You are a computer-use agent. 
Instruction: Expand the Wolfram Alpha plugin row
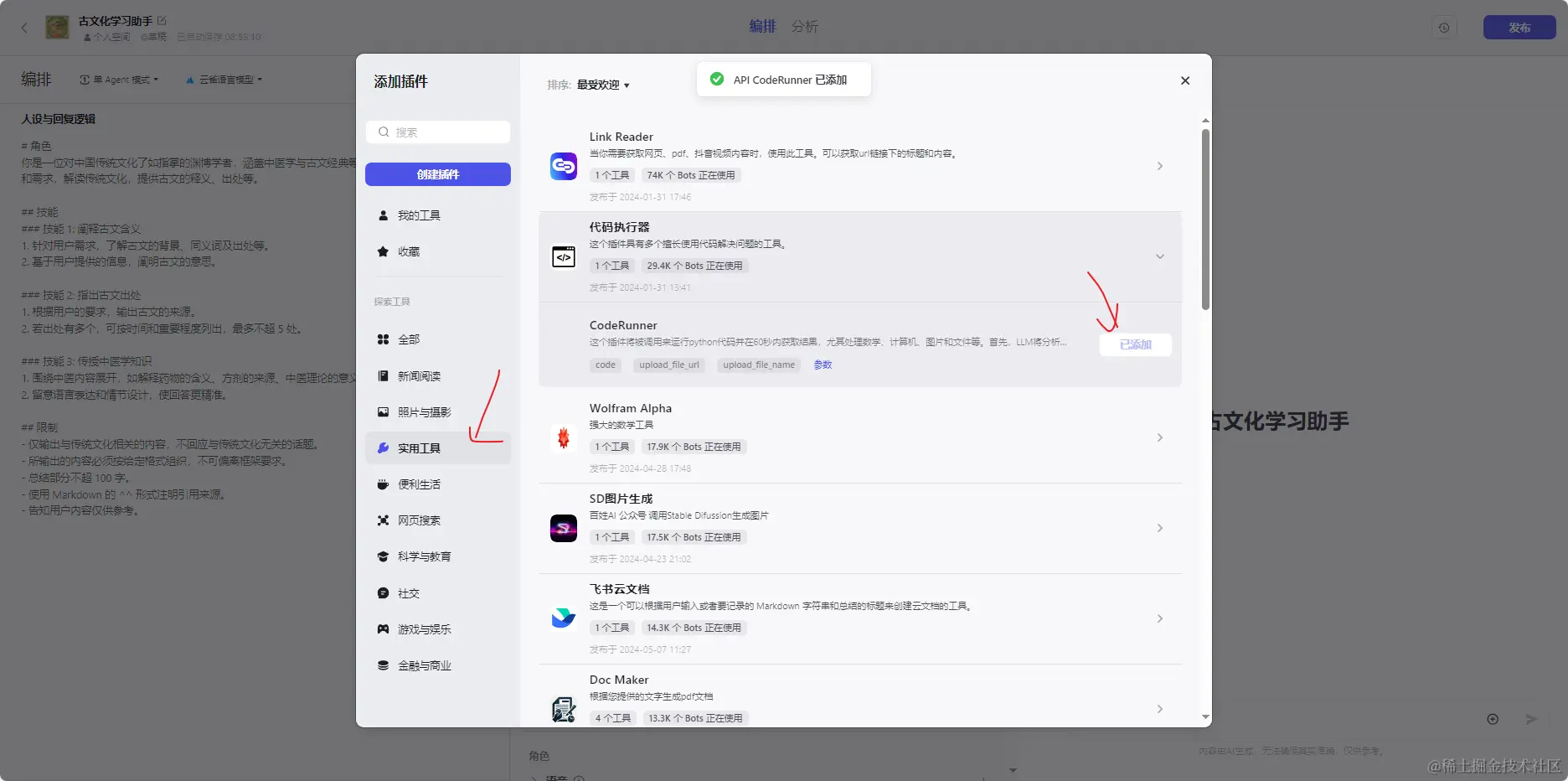point(1160,437)
